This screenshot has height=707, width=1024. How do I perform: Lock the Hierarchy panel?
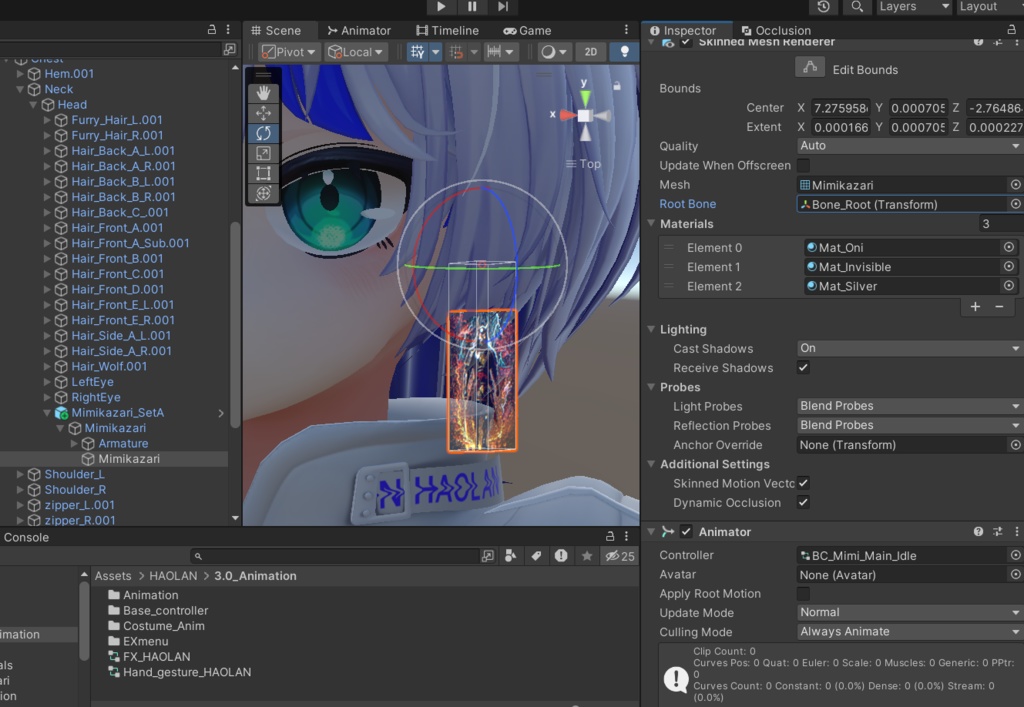[212, 29]
